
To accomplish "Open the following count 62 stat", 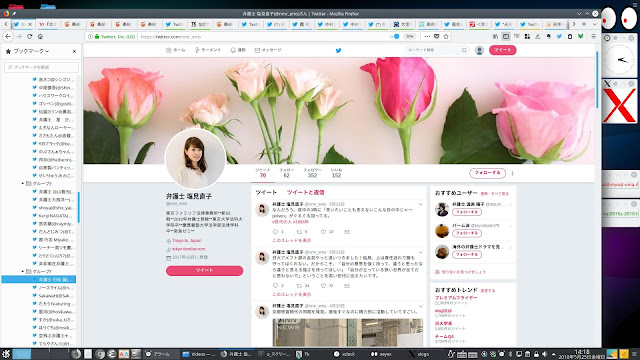I will pyautogui.click(x=287, y=173).
